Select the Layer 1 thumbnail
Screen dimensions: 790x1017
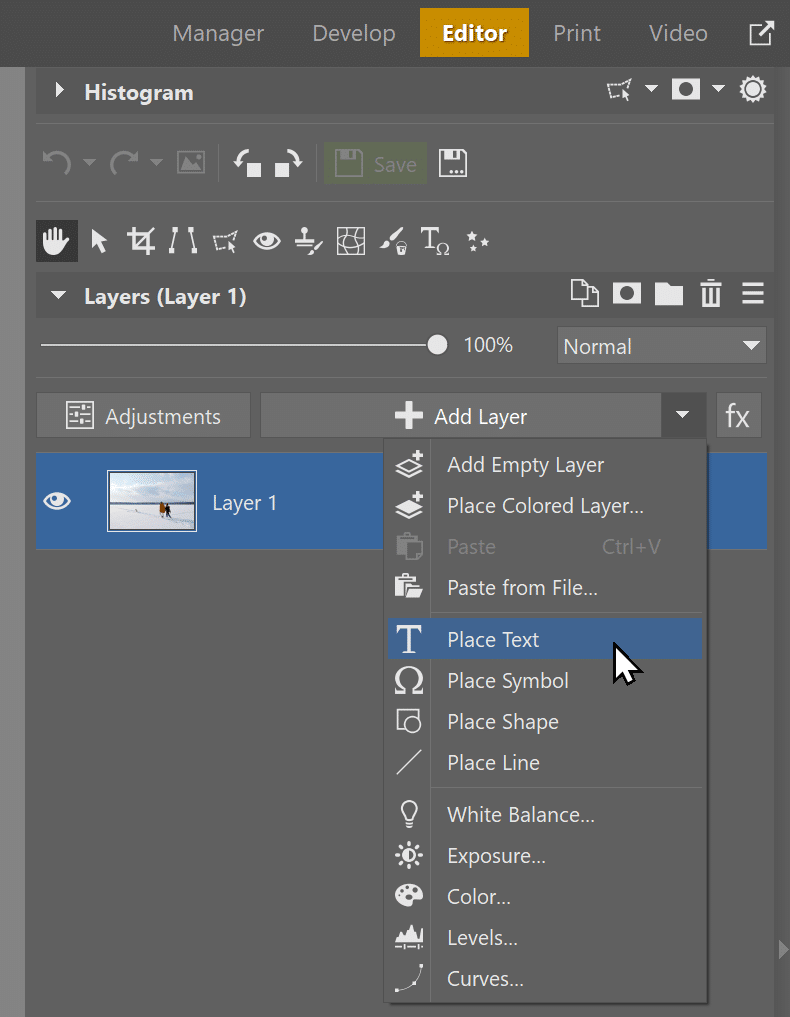click(152, 501)
